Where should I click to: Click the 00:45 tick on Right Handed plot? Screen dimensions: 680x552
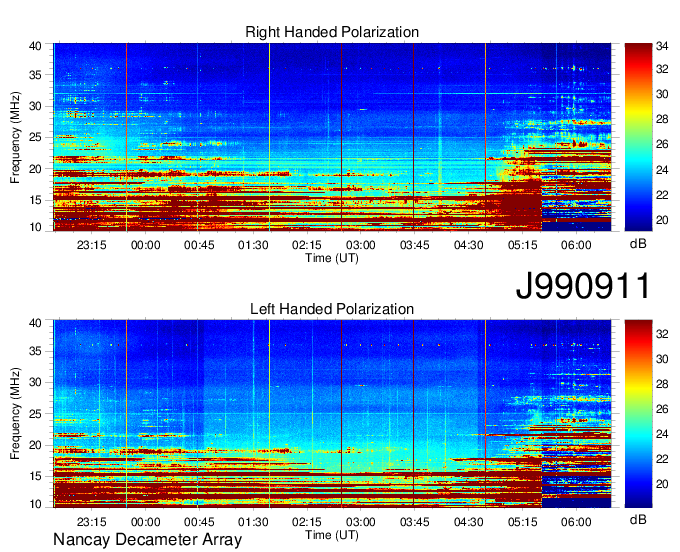click(x=199, y=245)
